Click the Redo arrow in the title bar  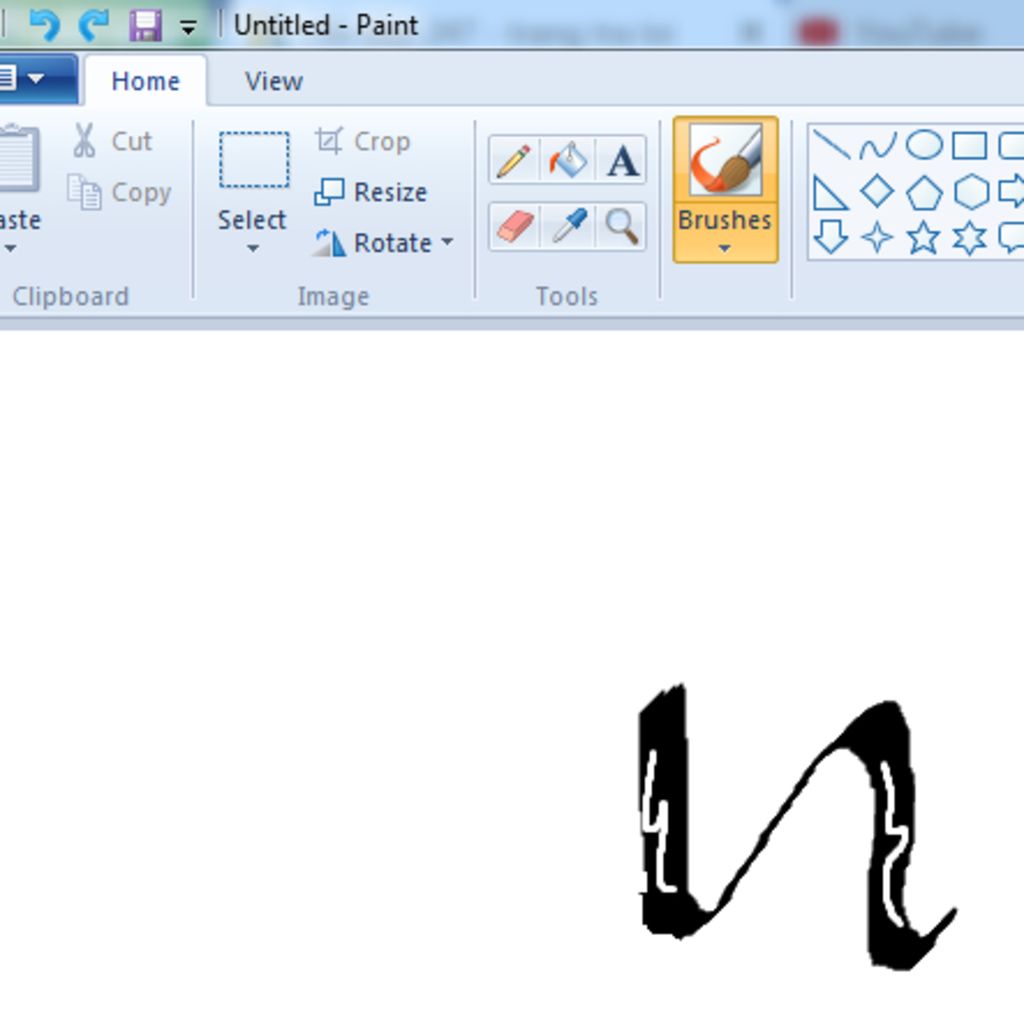click(x=94, y=25)
